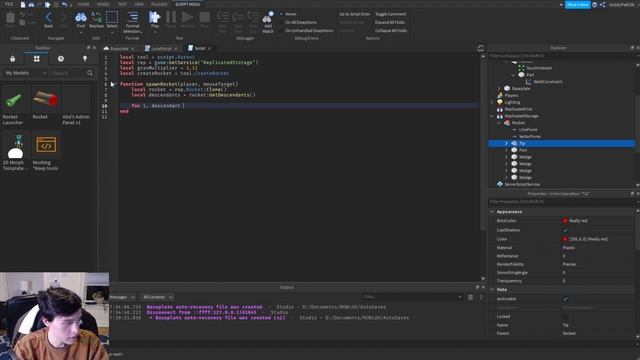This screenshot has width=640, height=360.
Task: Click the Material property value Plastic
Action: pyautogui.click(x=569, y=248)
